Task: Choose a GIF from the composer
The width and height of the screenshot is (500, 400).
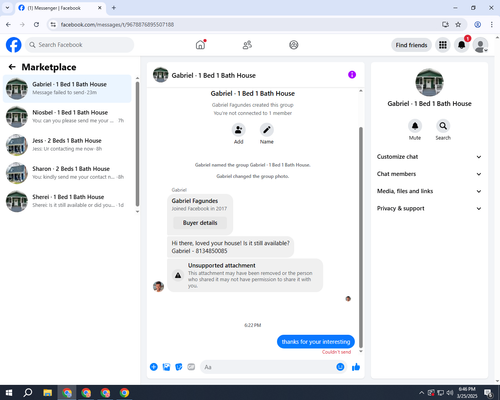Action: (191, 367)
